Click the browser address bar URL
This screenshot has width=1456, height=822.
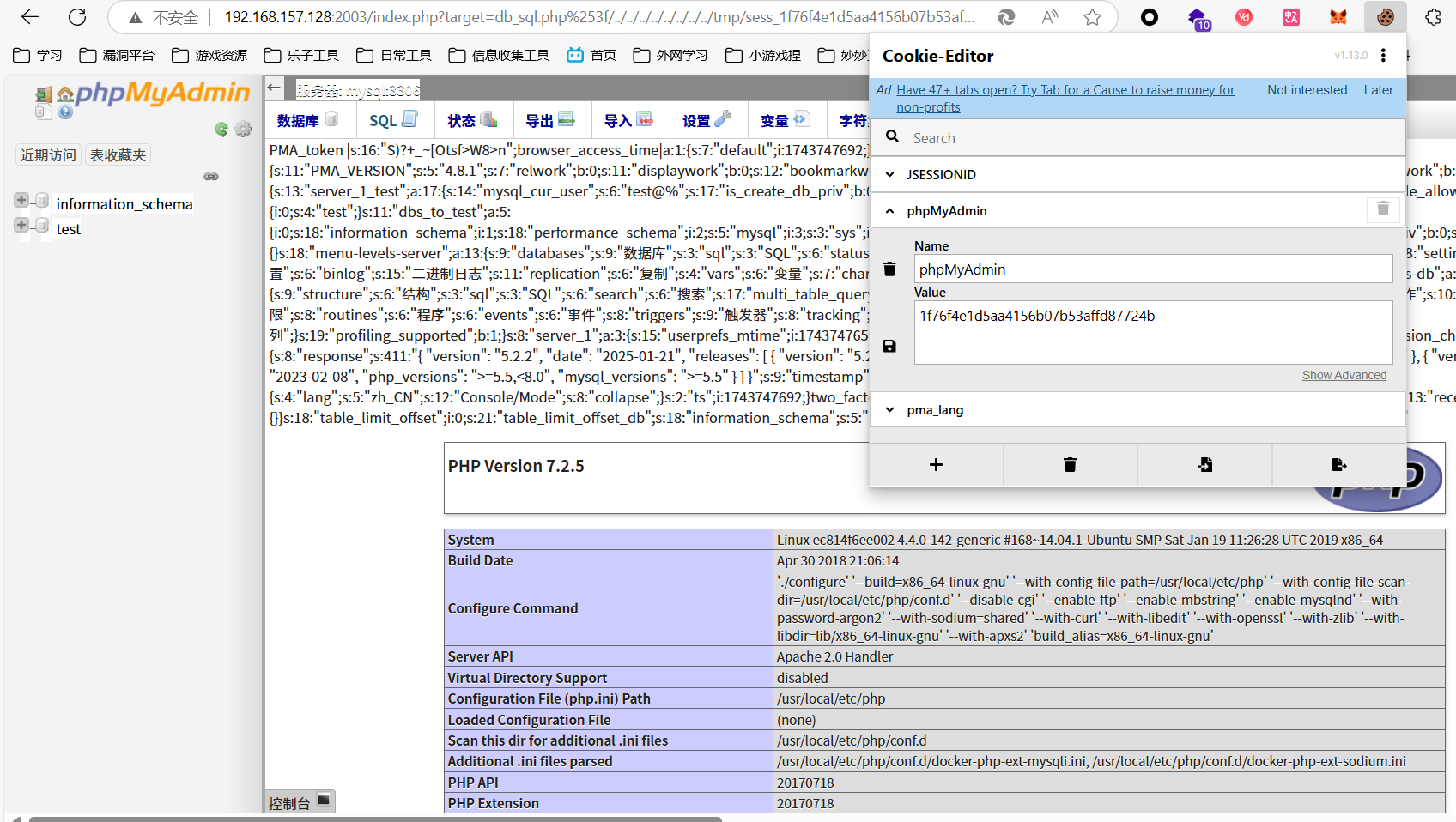(x=599, y=17)
